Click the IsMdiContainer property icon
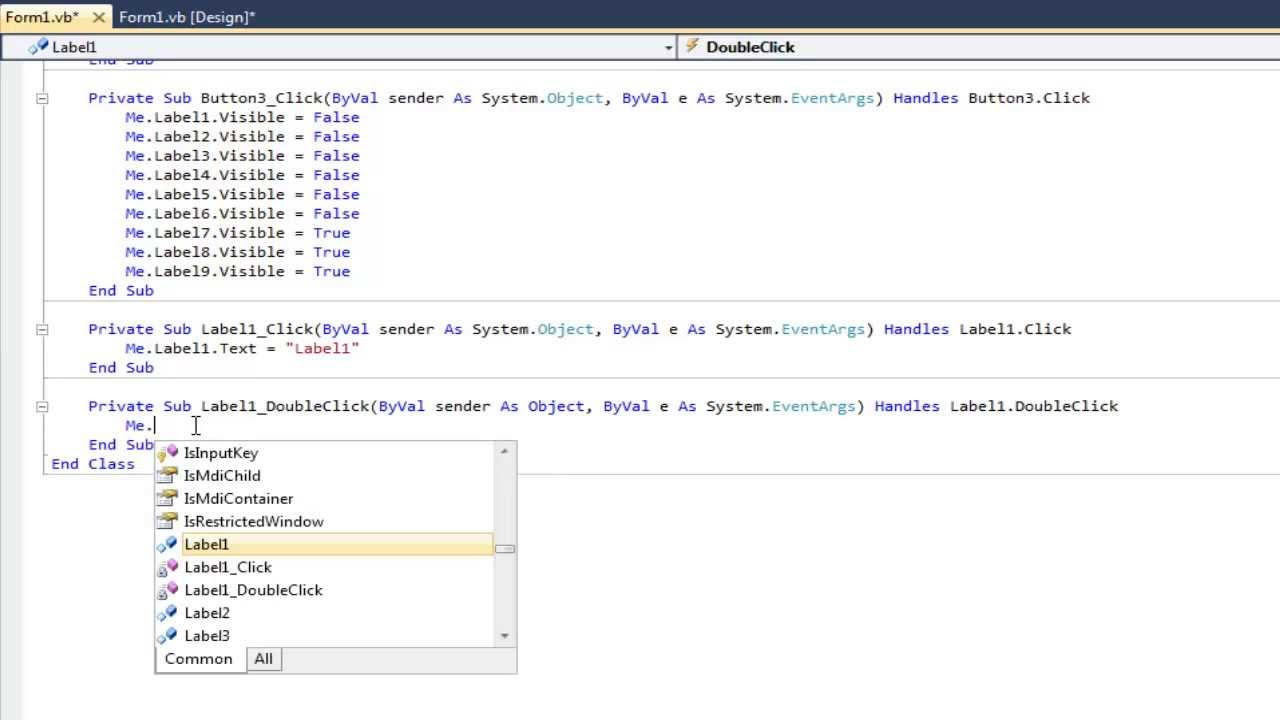 point(168,499)
